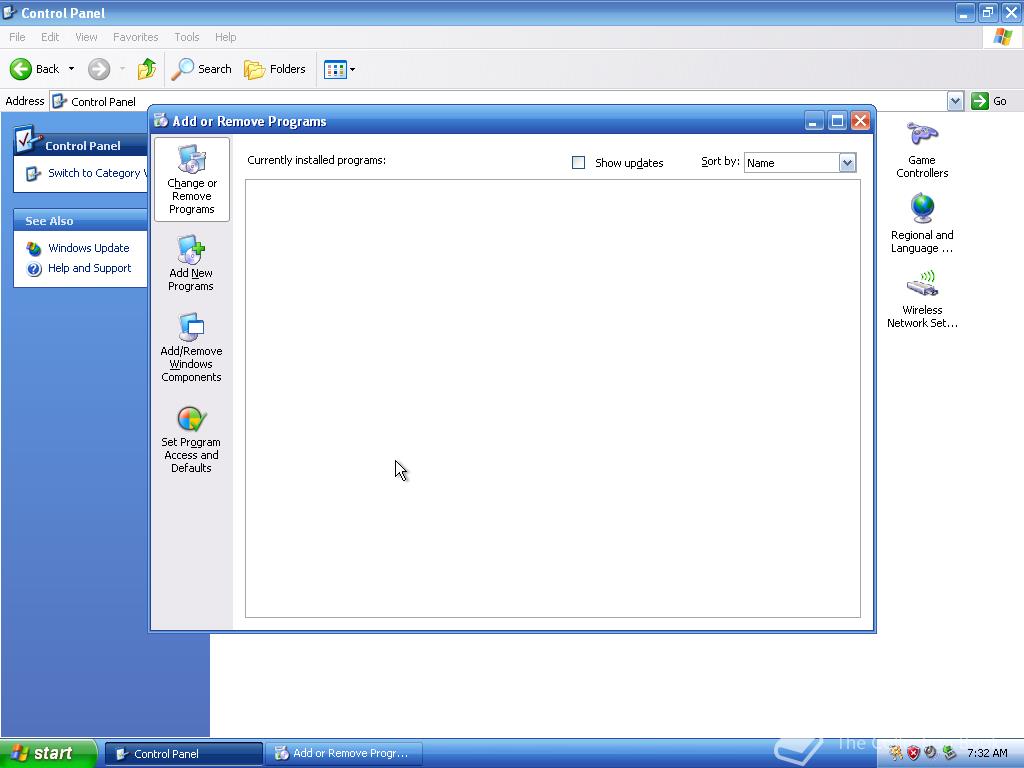Open the Favorites menu

(135, 37)
